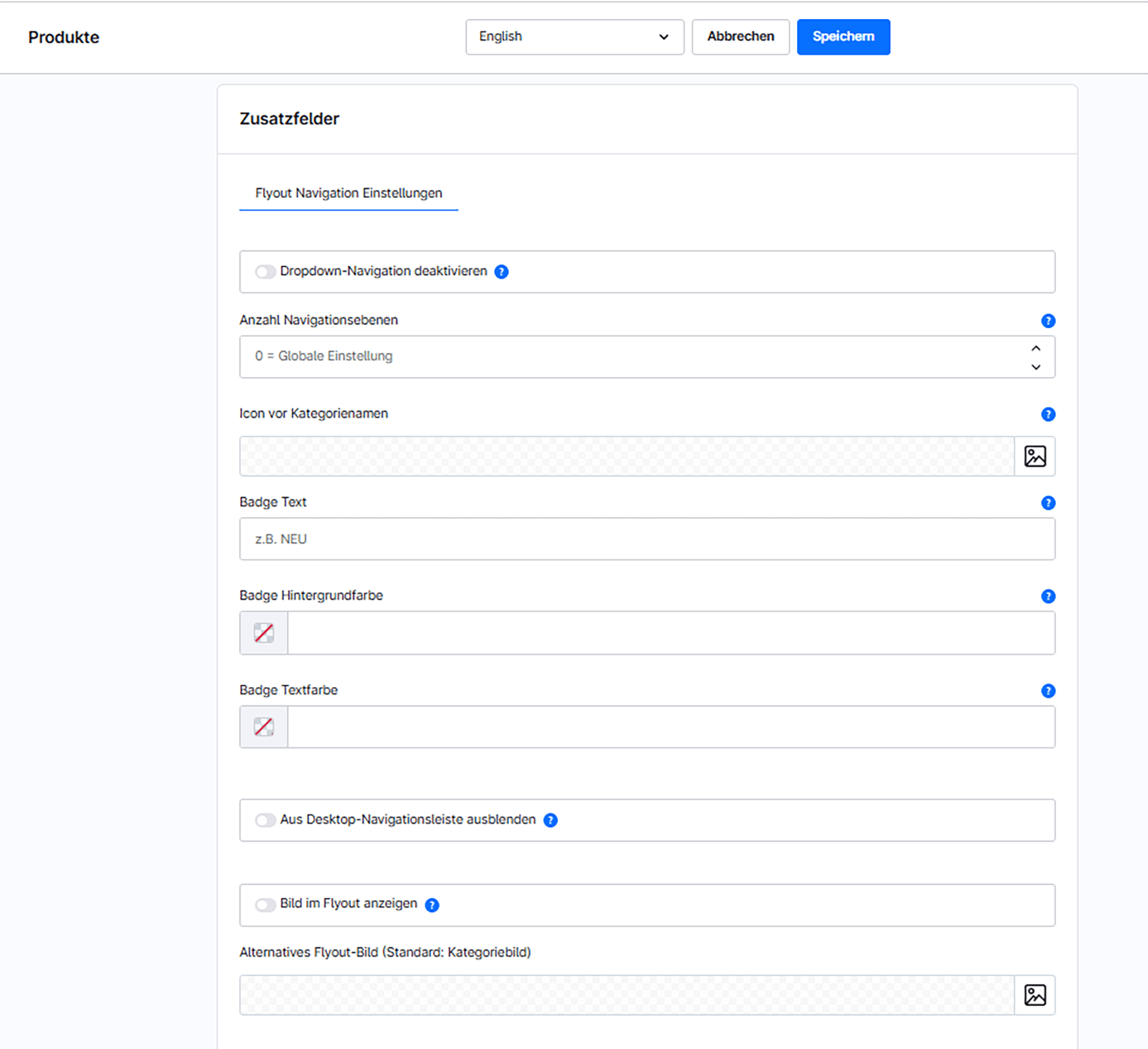Screen dimensions: 1148x1049
Task: Open help tooltip for Dropdown-Navigation deaktivieren
Action: coord(502,272)
